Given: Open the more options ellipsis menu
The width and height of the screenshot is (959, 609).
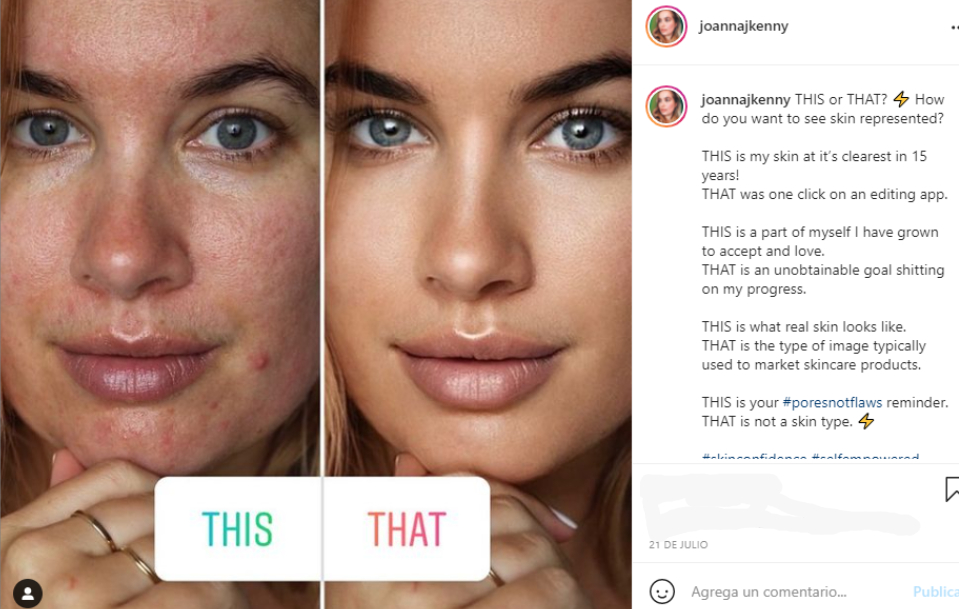Looking at the screenshot, I should 954,27.
